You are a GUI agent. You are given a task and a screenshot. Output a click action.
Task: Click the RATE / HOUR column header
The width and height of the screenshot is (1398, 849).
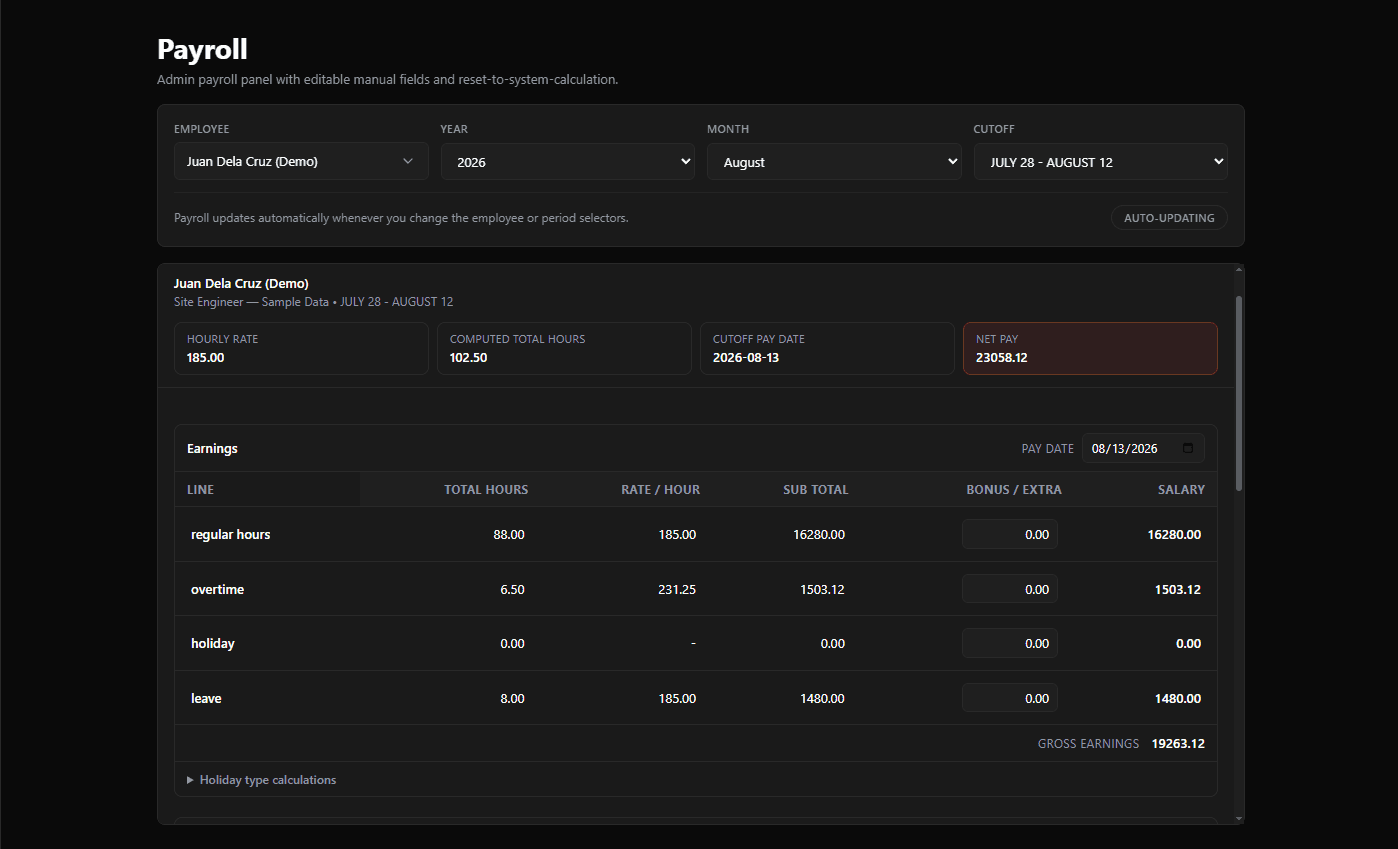[660, 489]
